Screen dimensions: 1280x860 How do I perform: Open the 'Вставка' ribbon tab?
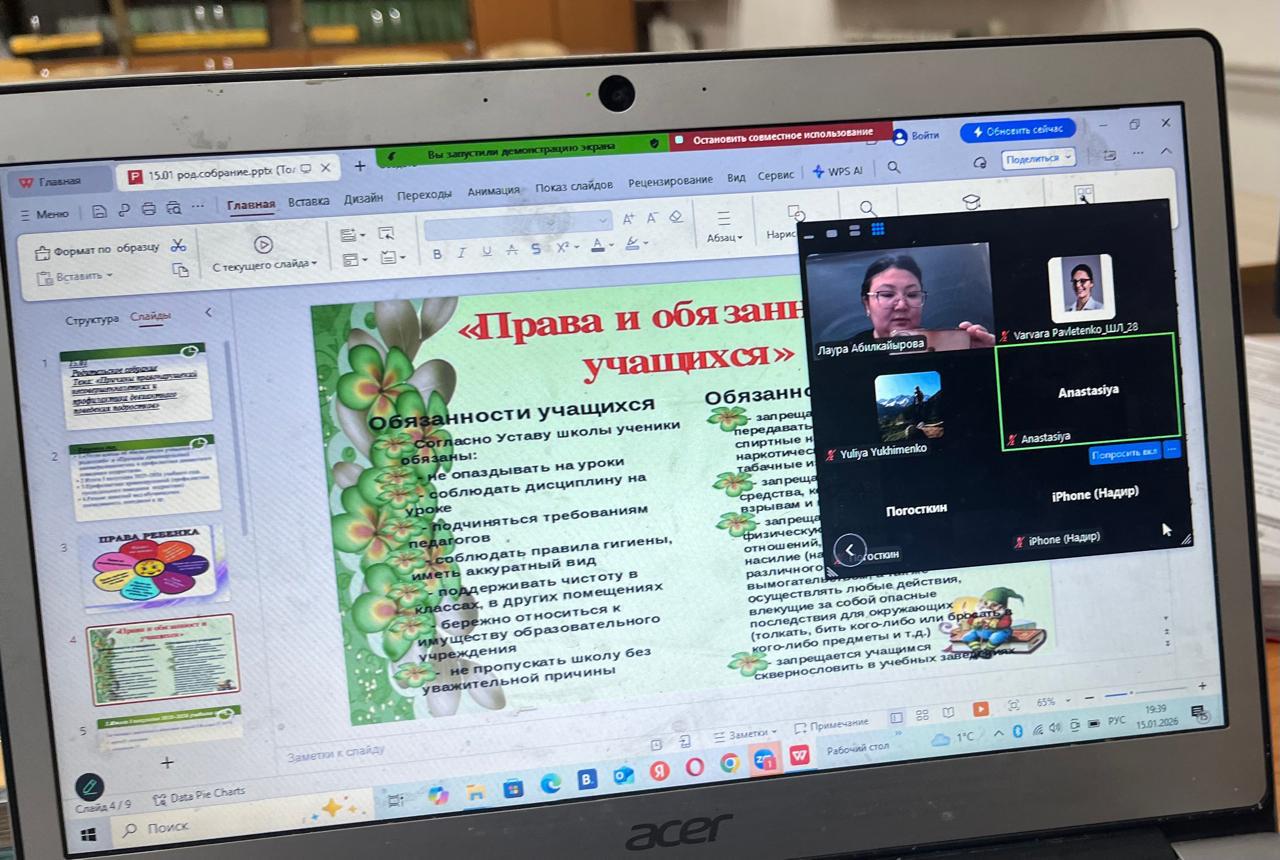pos(309,201)
